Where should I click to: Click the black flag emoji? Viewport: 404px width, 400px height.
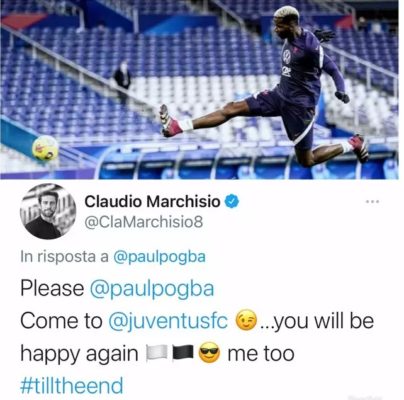(x=183, y=353)
